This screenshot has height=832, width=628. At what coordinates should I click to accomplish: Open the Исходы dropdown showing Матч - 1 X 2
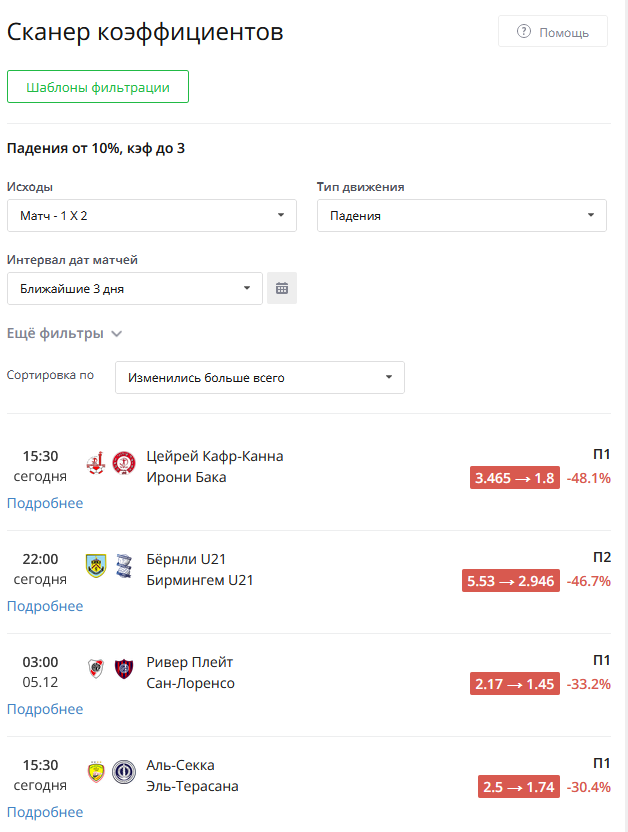[x=152, y=215]
